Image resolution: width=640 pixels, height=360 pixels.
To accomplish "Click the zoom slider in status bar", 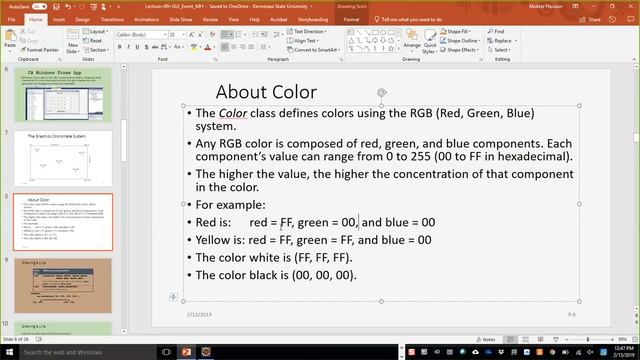I will [x=588, y=340].
